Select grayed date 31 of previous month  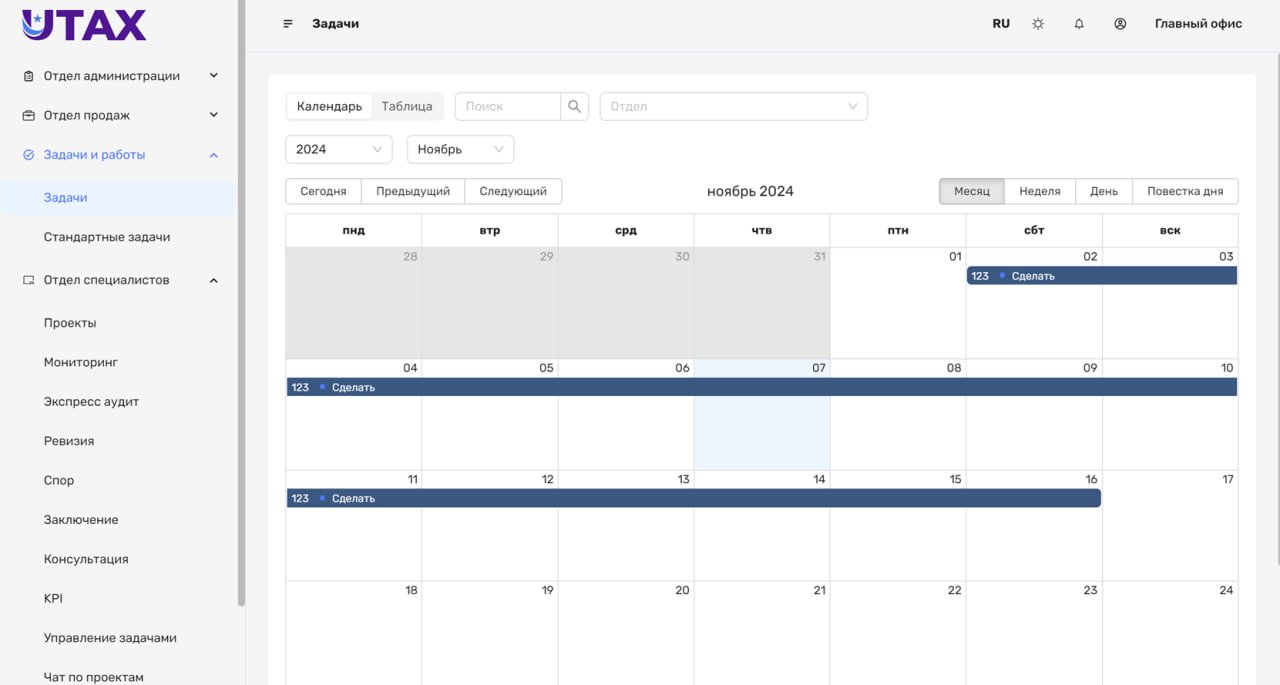[820, 257]
